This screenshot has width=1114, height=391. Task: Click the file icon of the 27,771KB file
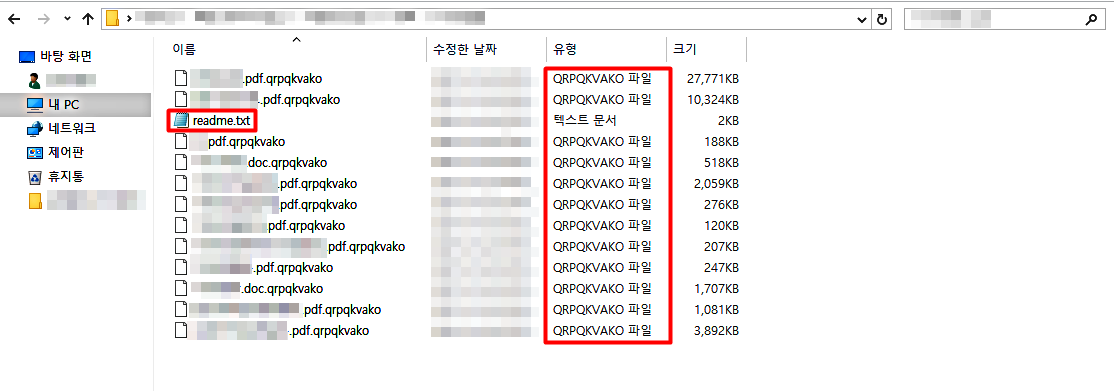click(x=180, y=78)
